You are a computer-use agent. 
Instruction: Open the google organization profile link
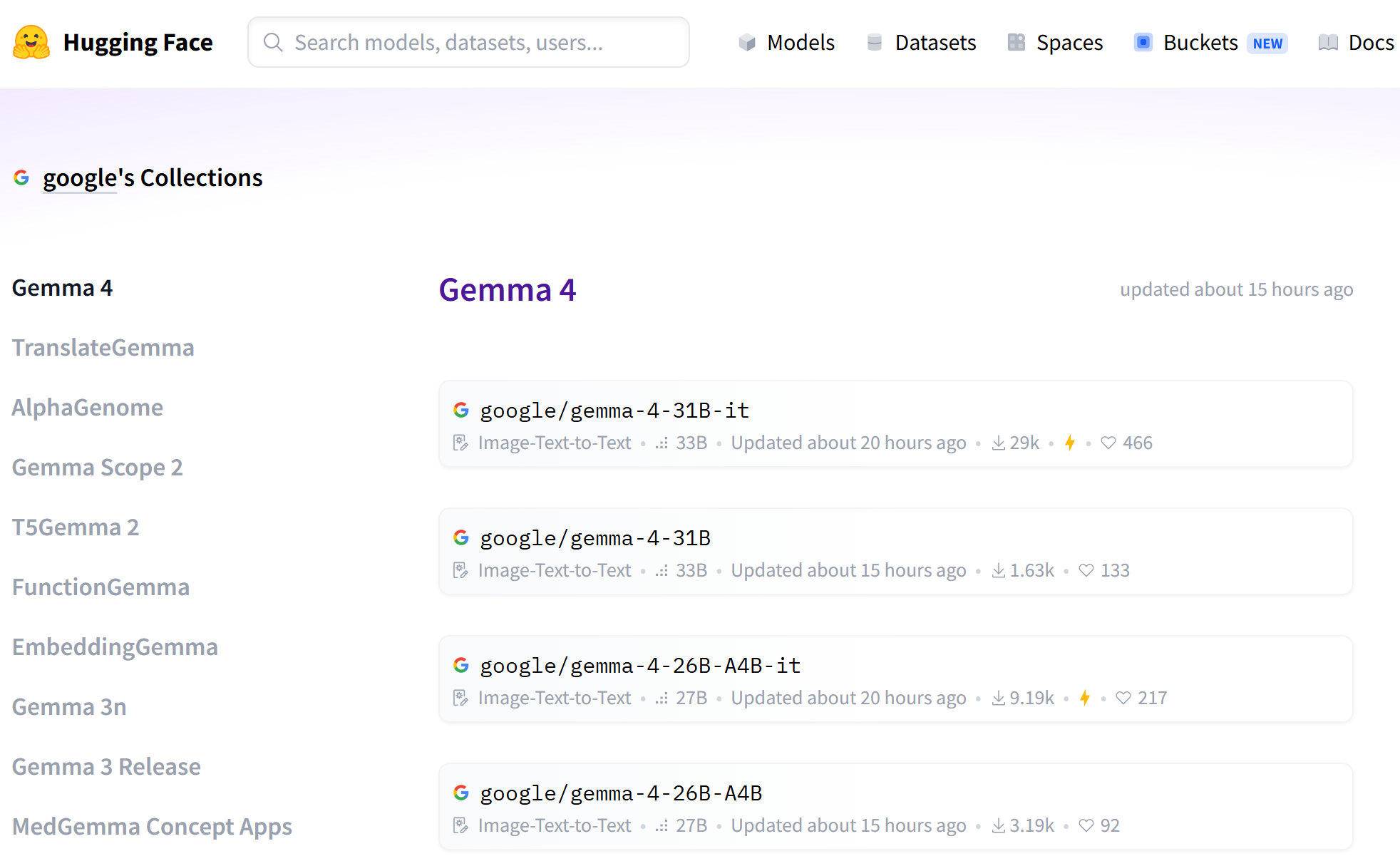tap(79, 178)
